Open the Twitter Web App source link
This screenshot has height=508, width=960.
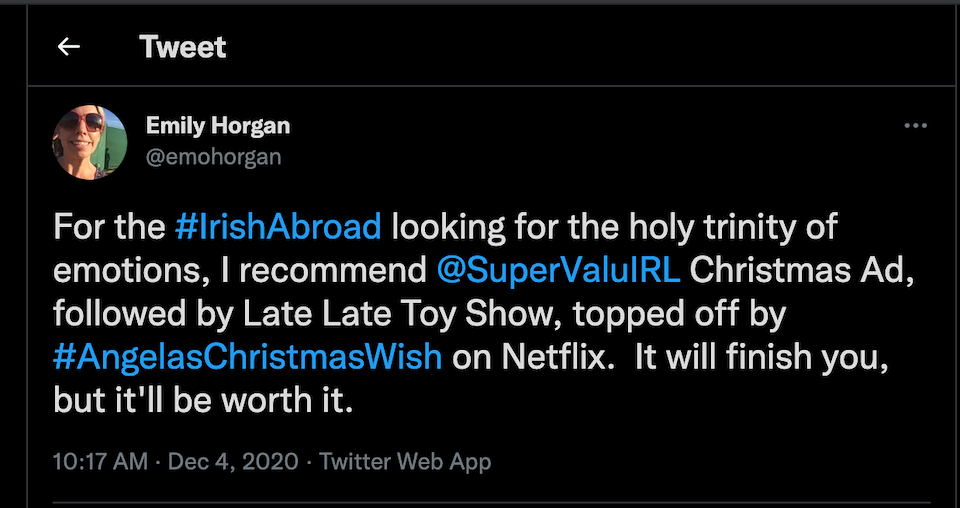coord(405,461)
